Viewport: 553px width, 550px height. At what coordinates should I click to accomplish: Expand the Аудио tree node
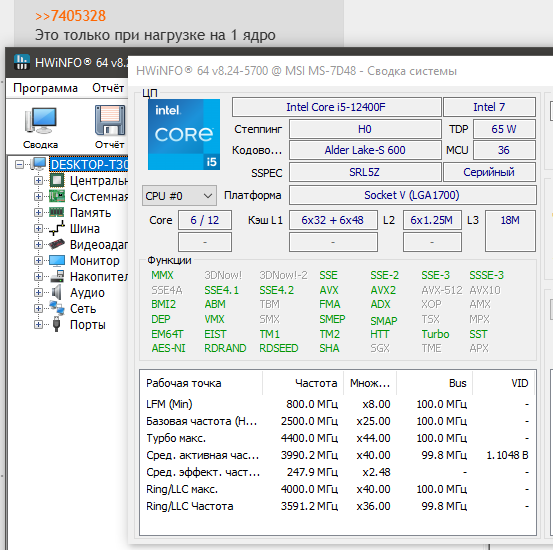click(x=38, y=292)
